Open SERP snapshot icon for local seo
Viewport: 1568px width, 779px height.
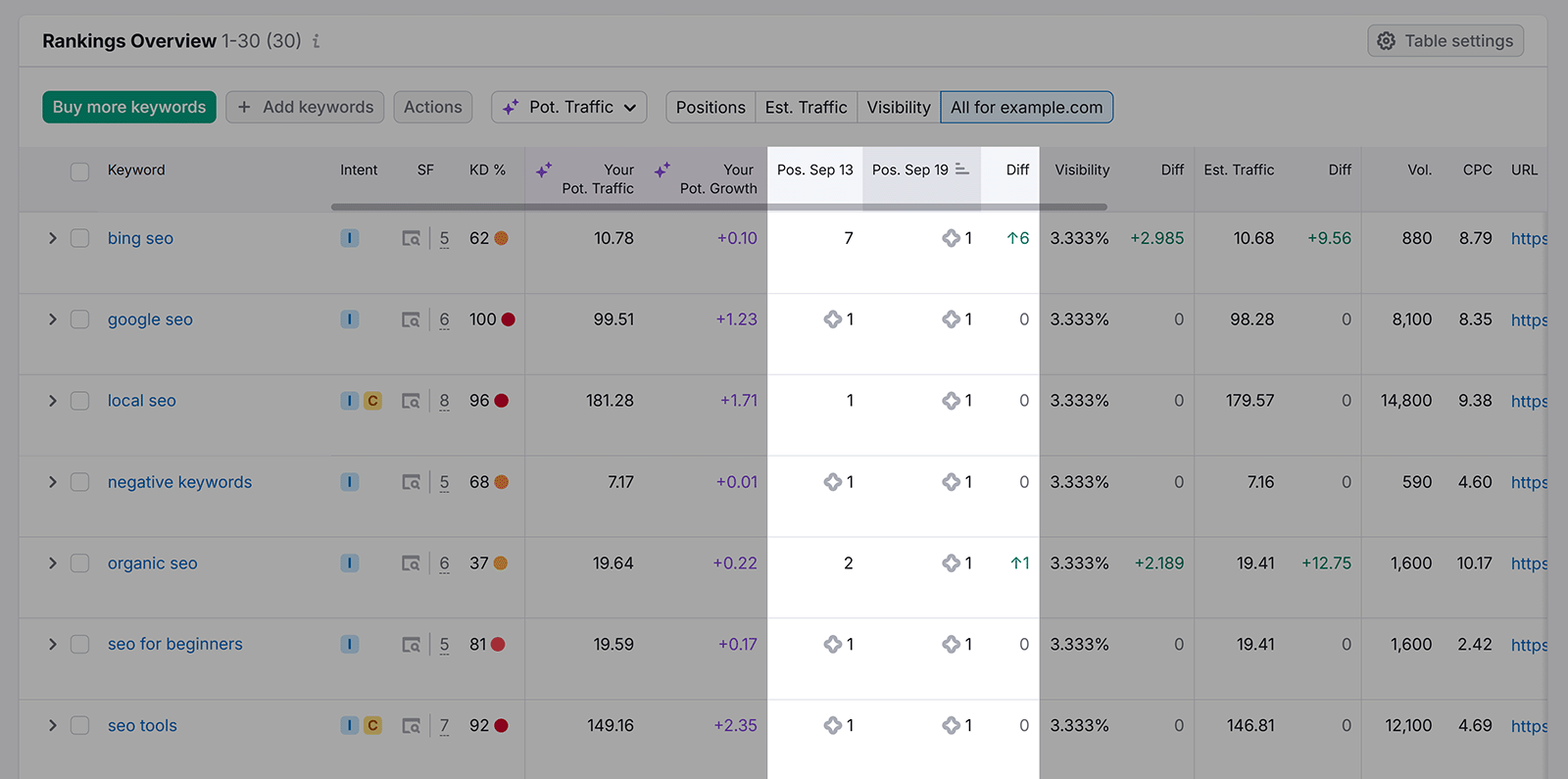click(x=412, y=402)
